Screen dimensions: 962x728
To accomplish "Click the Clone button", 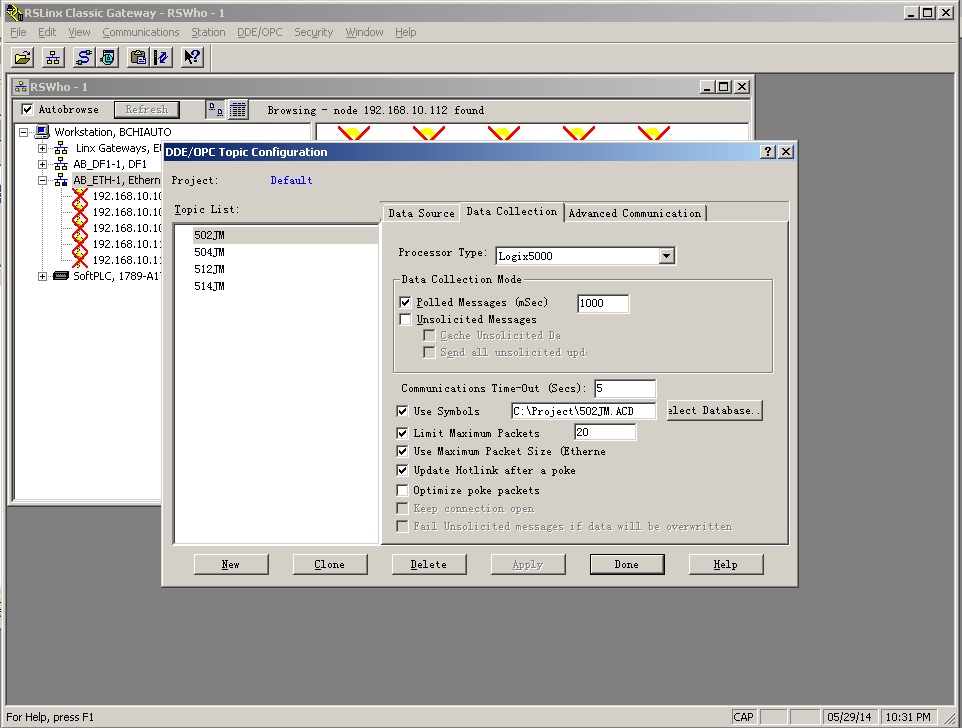I will point(330,564).
